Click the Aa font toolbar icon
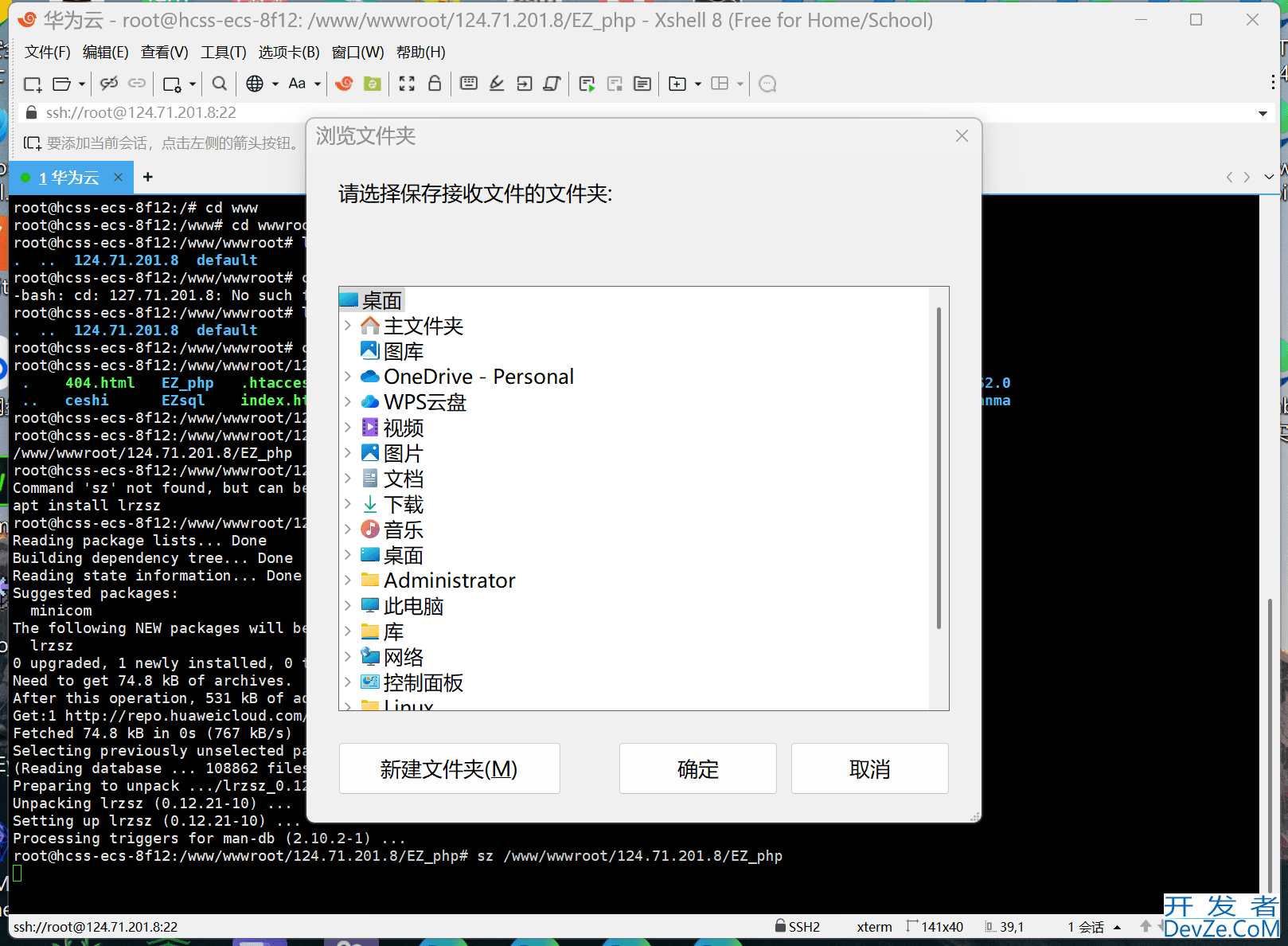 point(297,83)
